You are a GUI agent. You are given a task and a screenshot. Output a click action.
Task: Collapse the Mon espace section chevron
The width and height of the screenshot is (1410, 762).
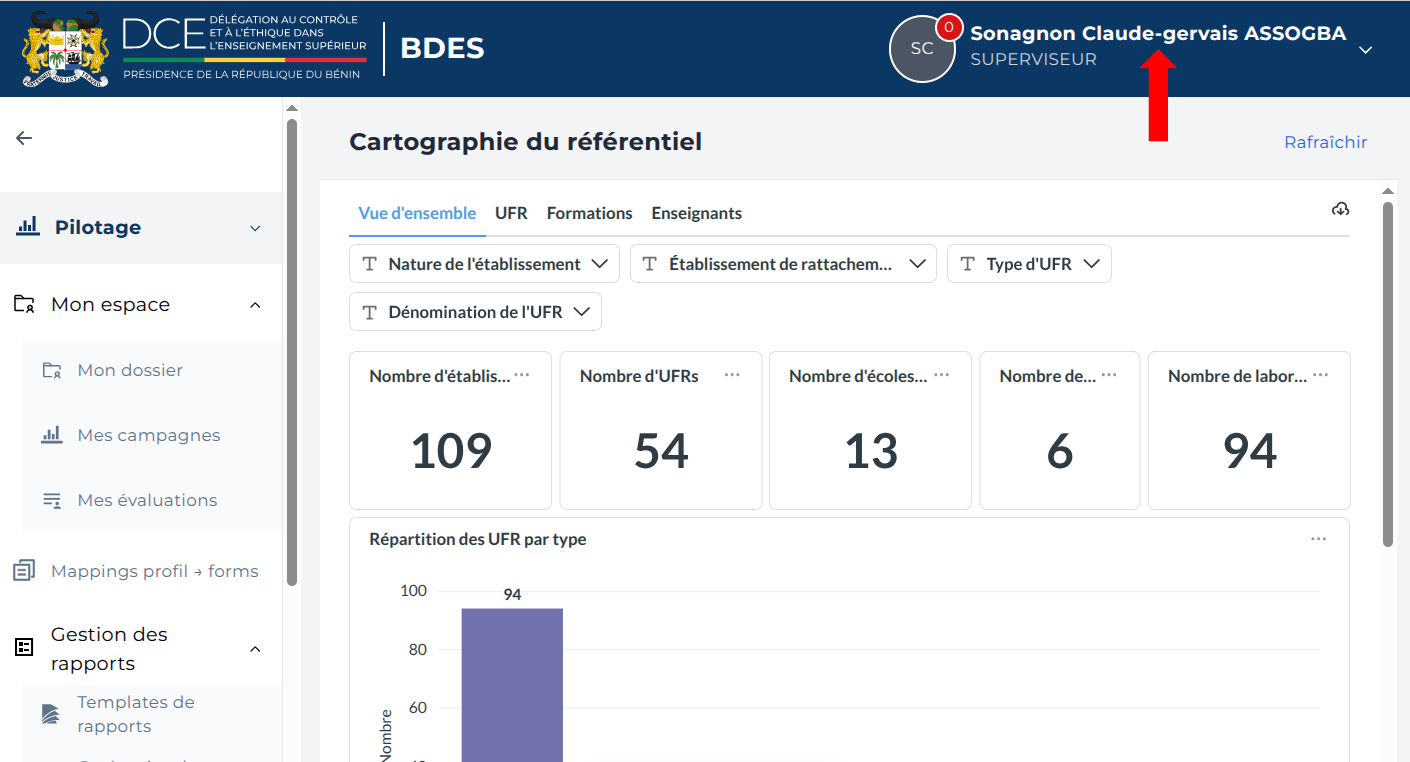[255, 304]
